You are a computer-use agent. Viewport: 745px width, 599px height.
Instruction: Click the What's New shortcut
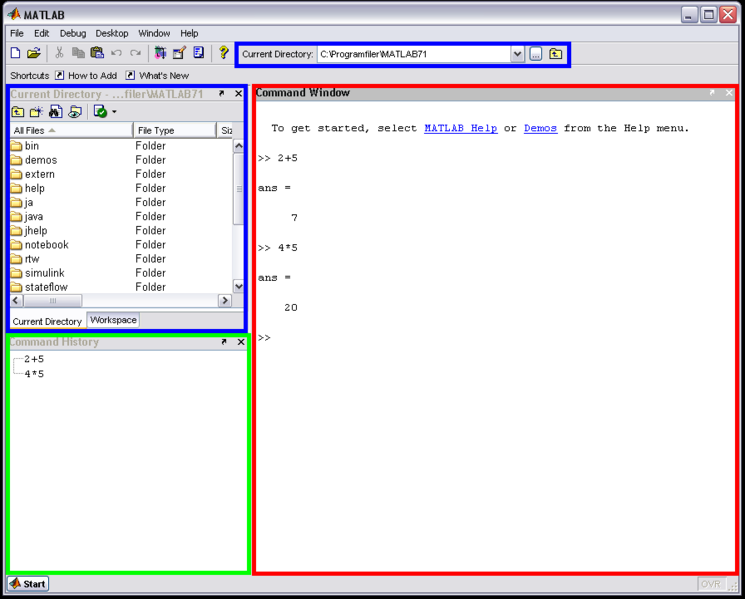click(157, 76)
